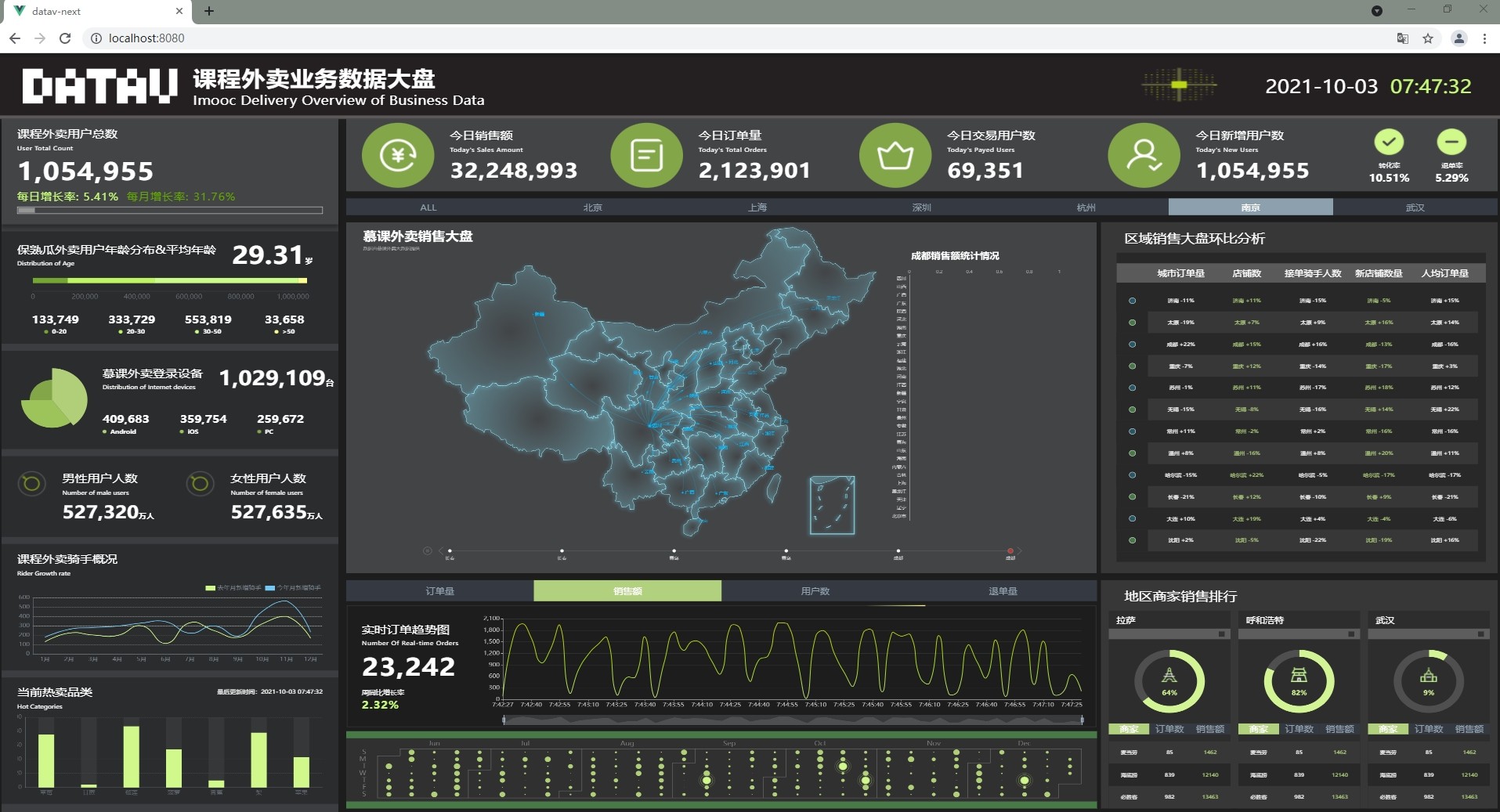The image size is (1500, 812).
Task: Click the yen icon for Today's Sales Amount
Action: [x=398, y=156]
